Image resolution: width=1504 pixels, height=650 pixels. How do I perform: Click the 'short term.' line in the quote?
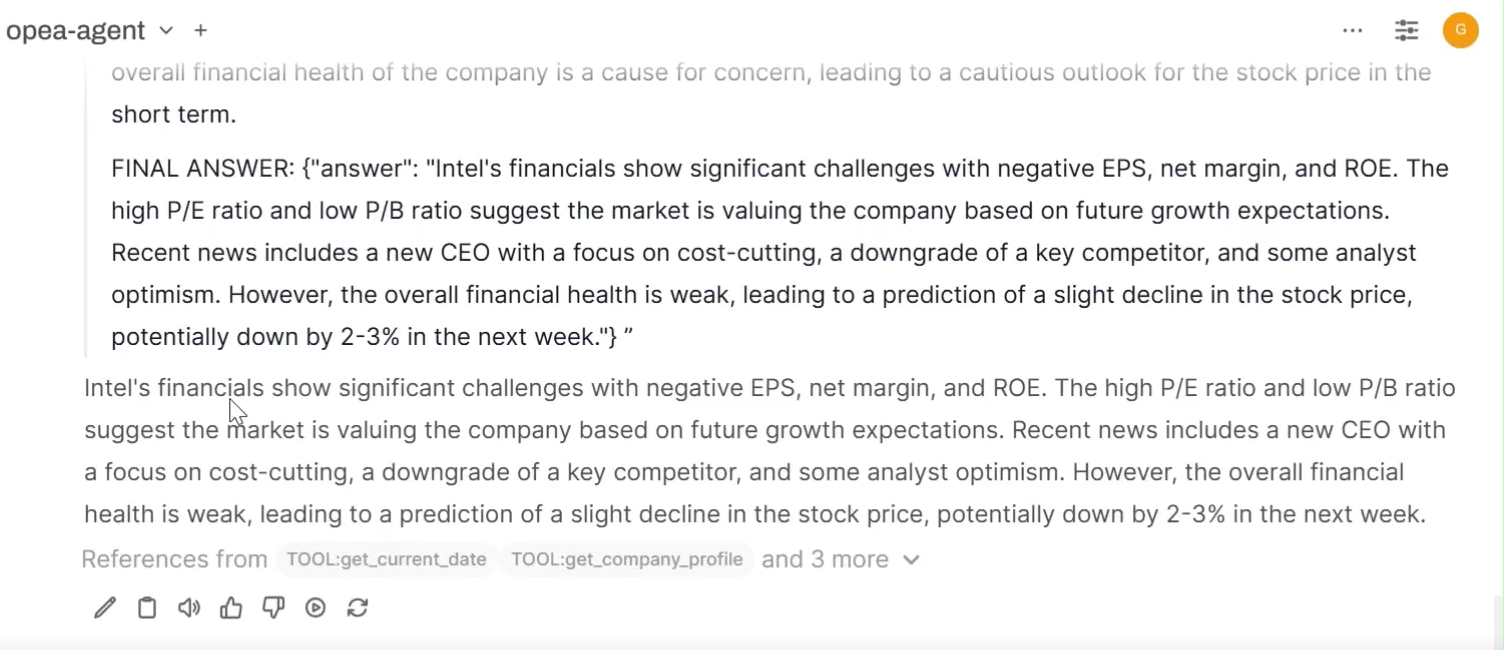click(174, 115)
